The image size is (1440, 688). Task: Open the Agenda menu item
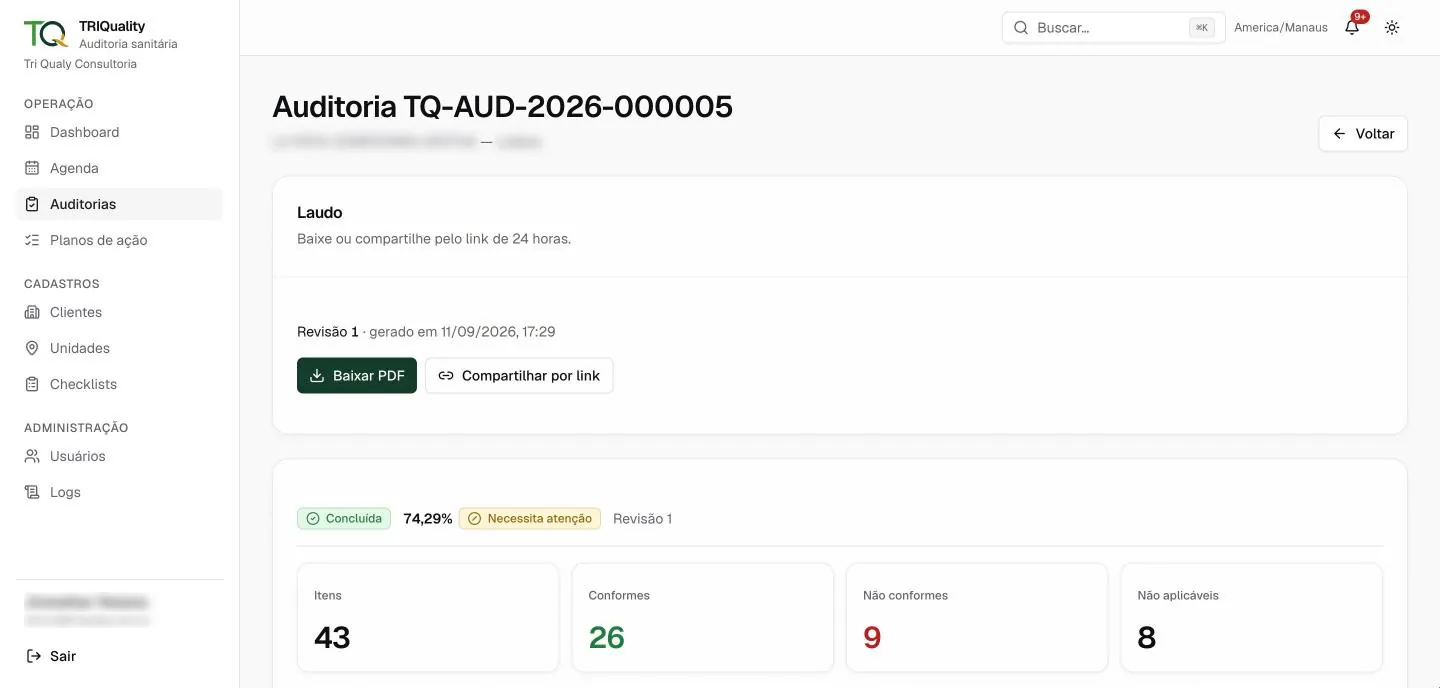[x=120, y=168]
